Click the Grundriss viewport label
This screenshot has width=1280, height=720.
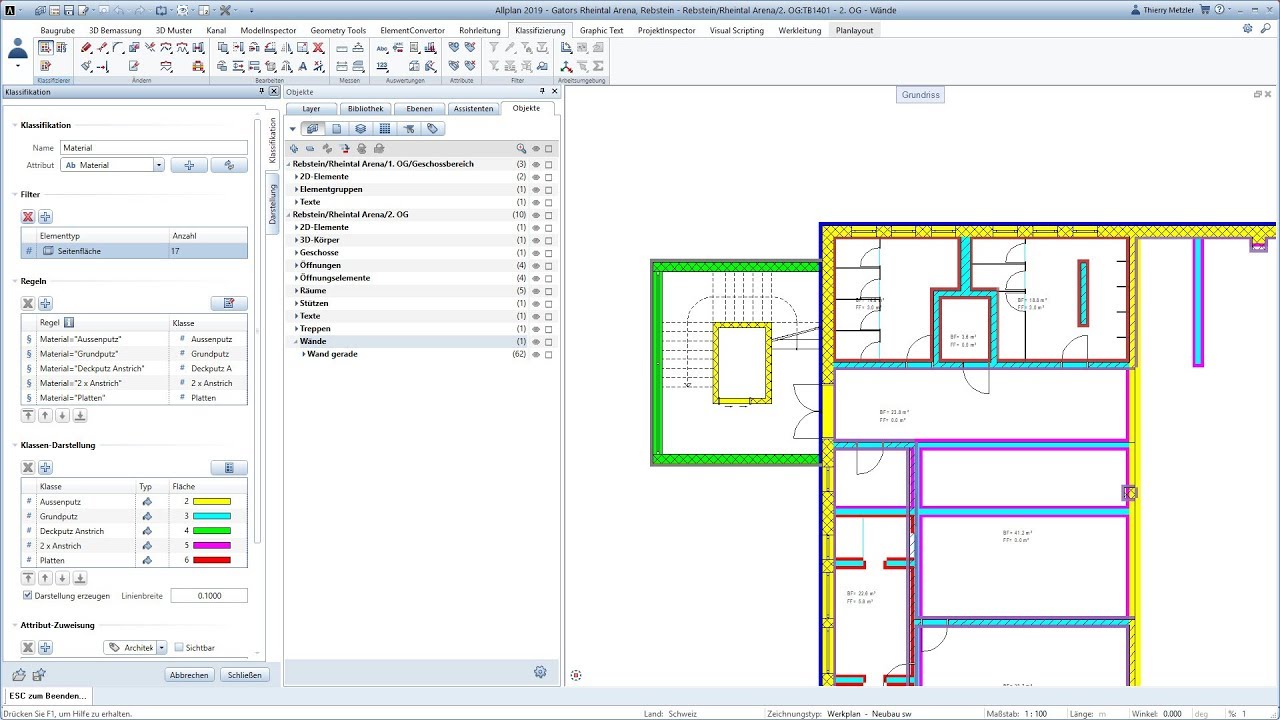921,95
